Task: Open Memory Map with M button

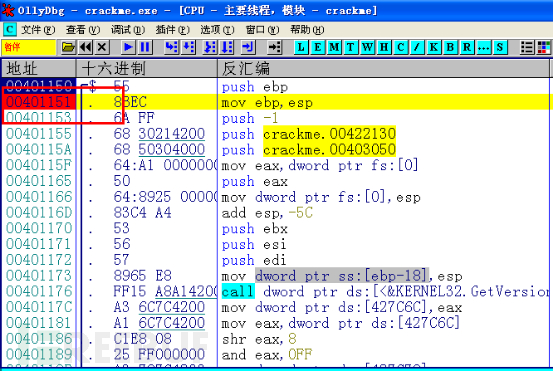Action: (334, 47)
